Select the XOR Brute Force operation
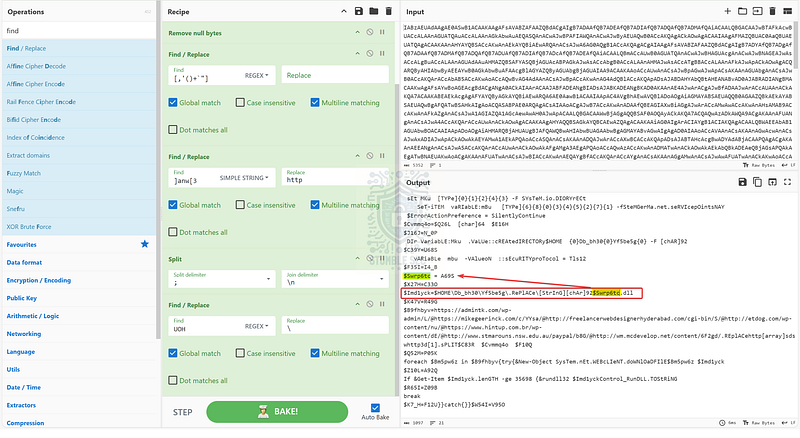Screen dimensions: 800x438 (79, 227)
